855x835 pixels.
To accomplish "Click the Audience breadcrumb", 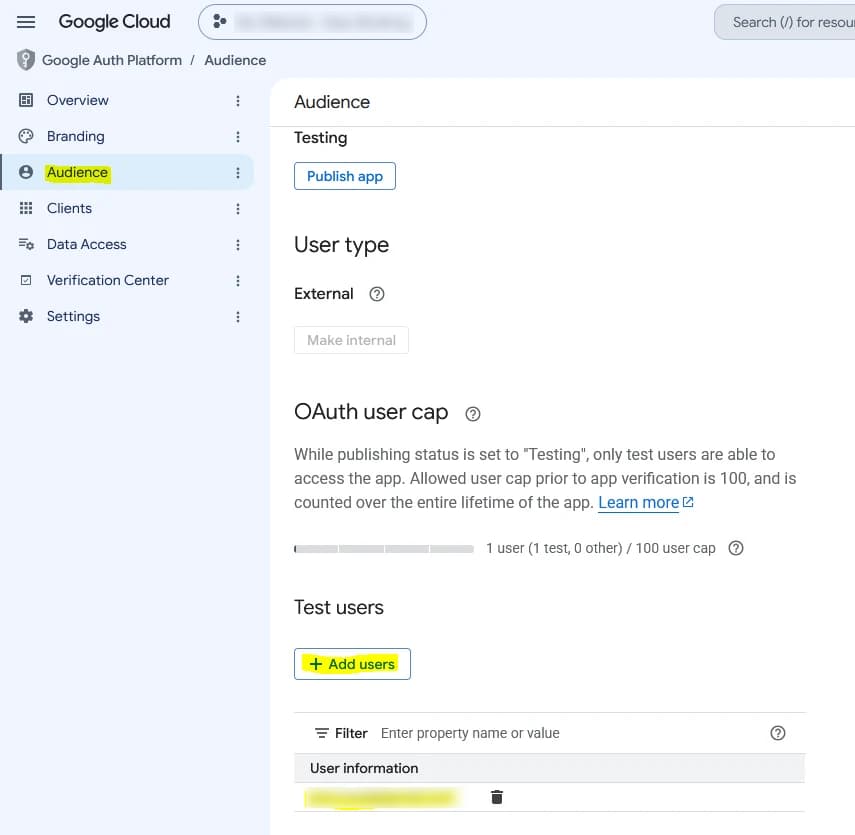I will click(235, 60).
